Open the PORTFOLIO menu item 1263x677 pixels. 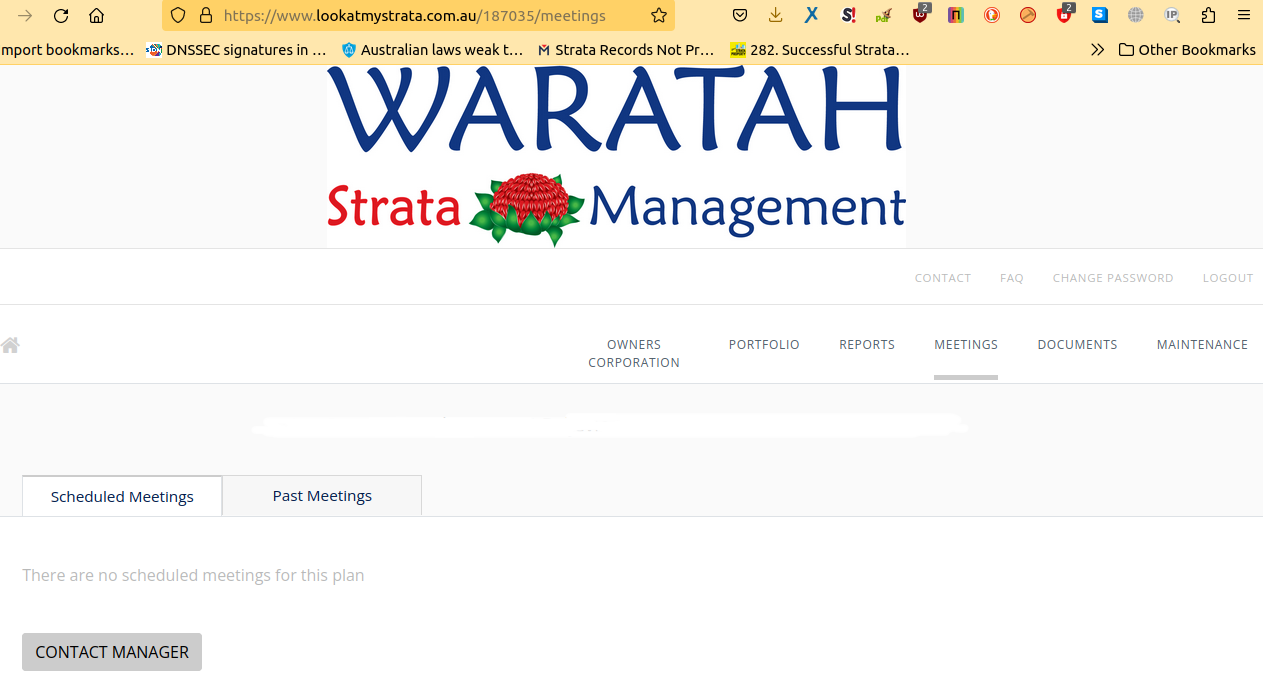(764, 344)
